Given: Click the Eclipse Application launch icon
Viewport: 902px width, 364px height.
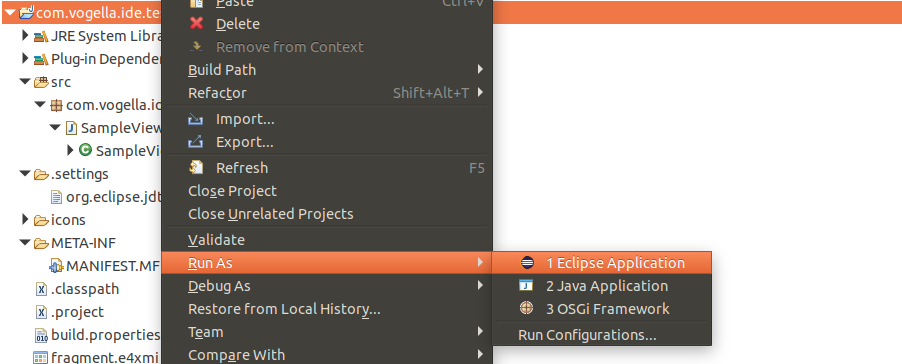Looking at the screenshot, I should click(526, 263).
